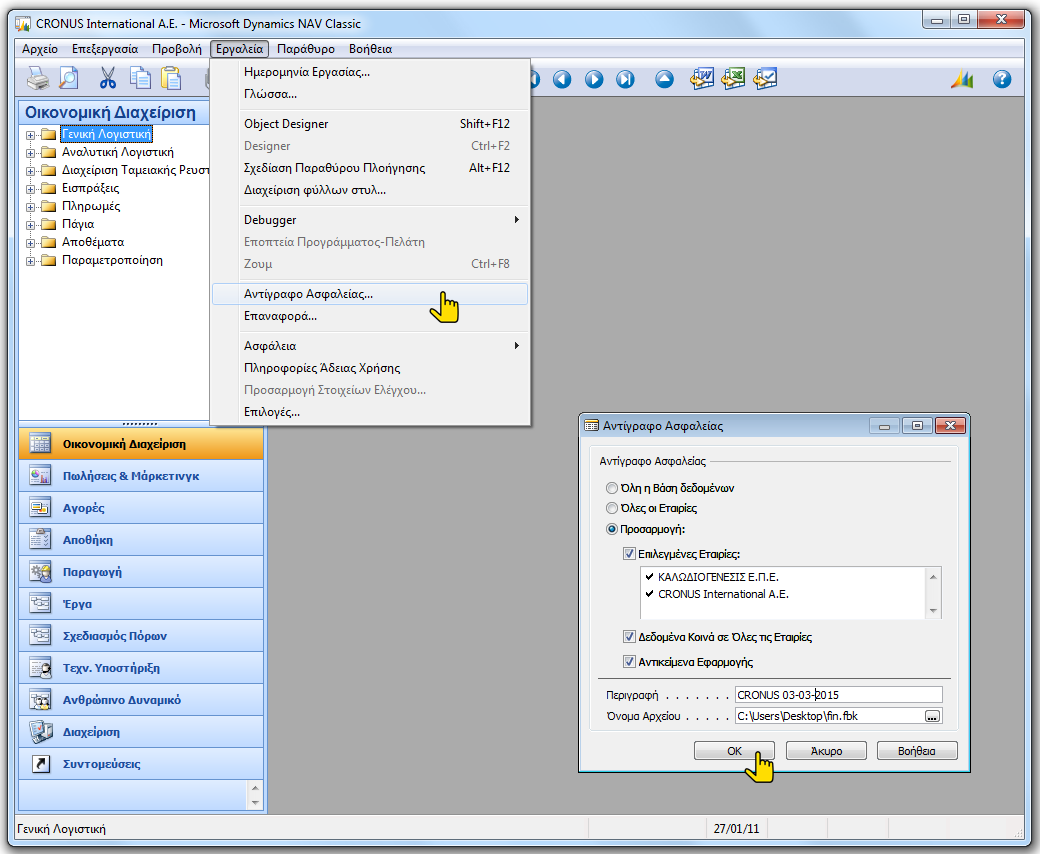1040x854 pixels.
Task: Open the Διαχείριση navigation module
Action: (141, 732)
